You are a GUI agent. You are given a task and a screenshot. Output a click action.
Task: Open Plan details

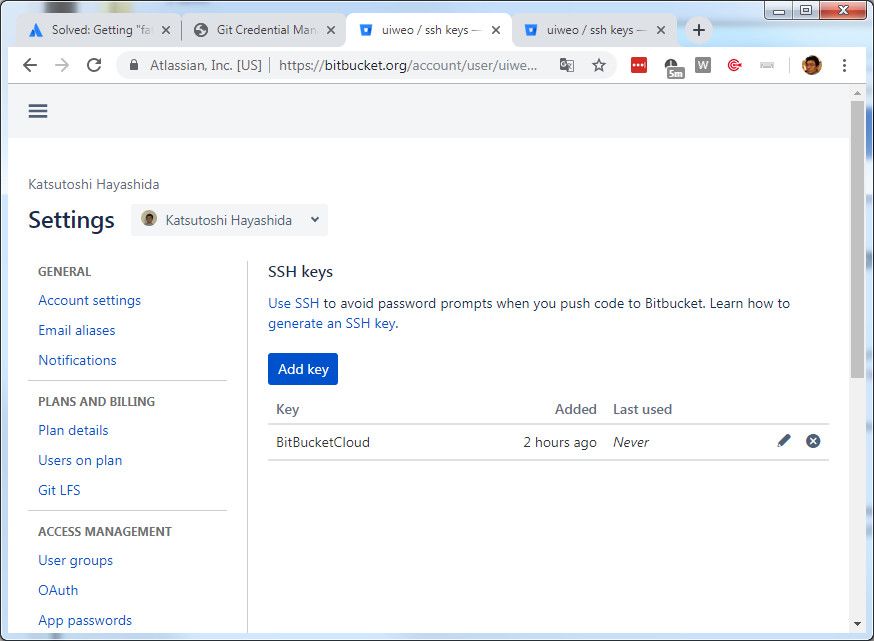click(73, 430)
